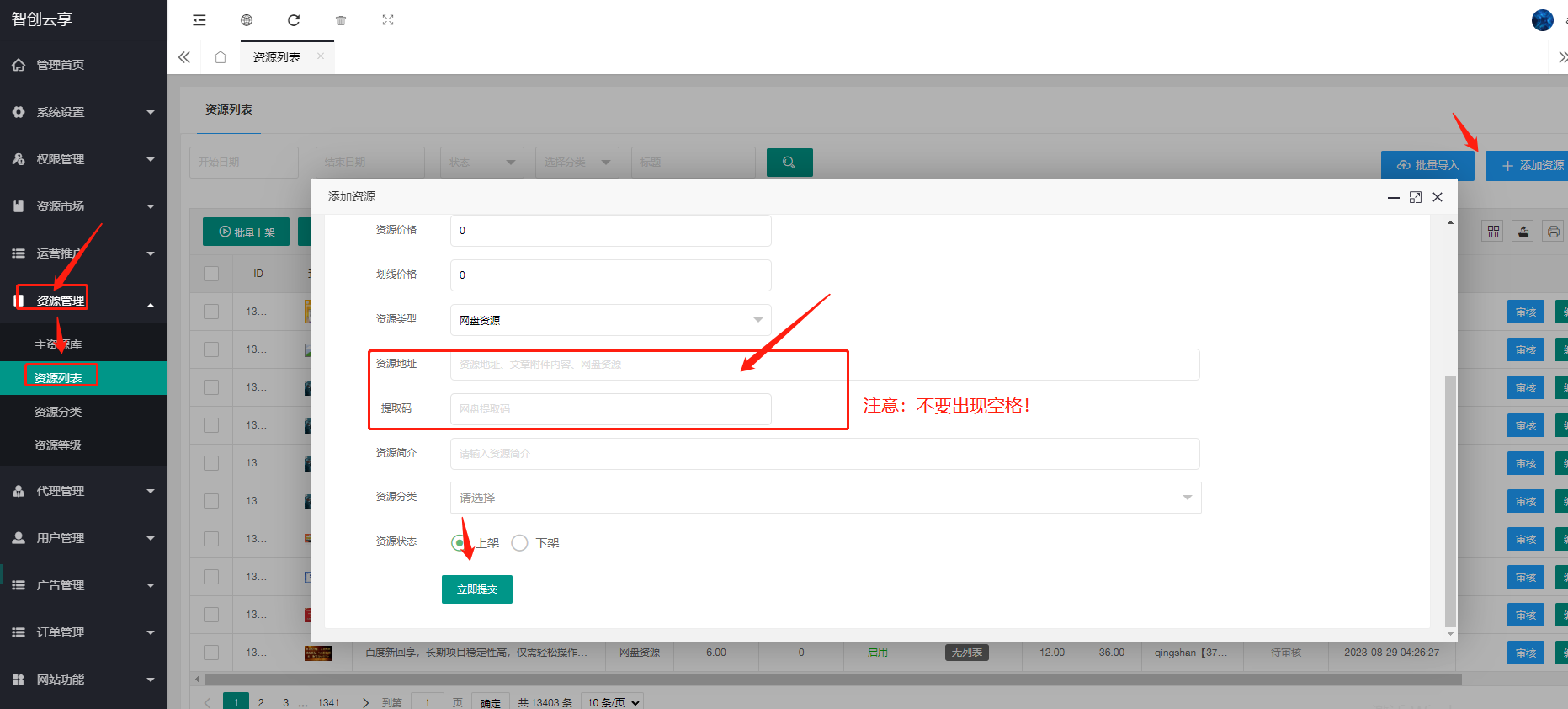Viewport: 1568px width, 709px height.
Task: Click the 无列表 tag in last row
Action: (x=967, y=653)
